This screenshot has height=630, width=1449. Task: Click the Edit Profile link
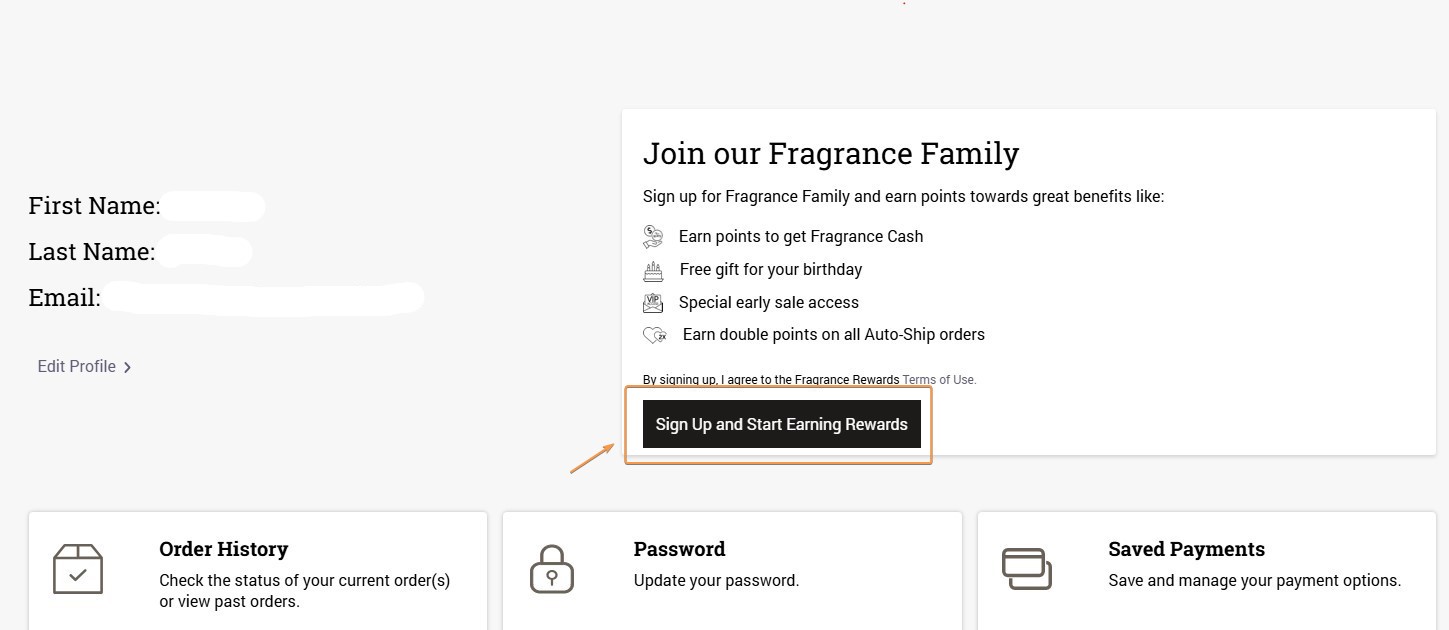pos(77,366)
